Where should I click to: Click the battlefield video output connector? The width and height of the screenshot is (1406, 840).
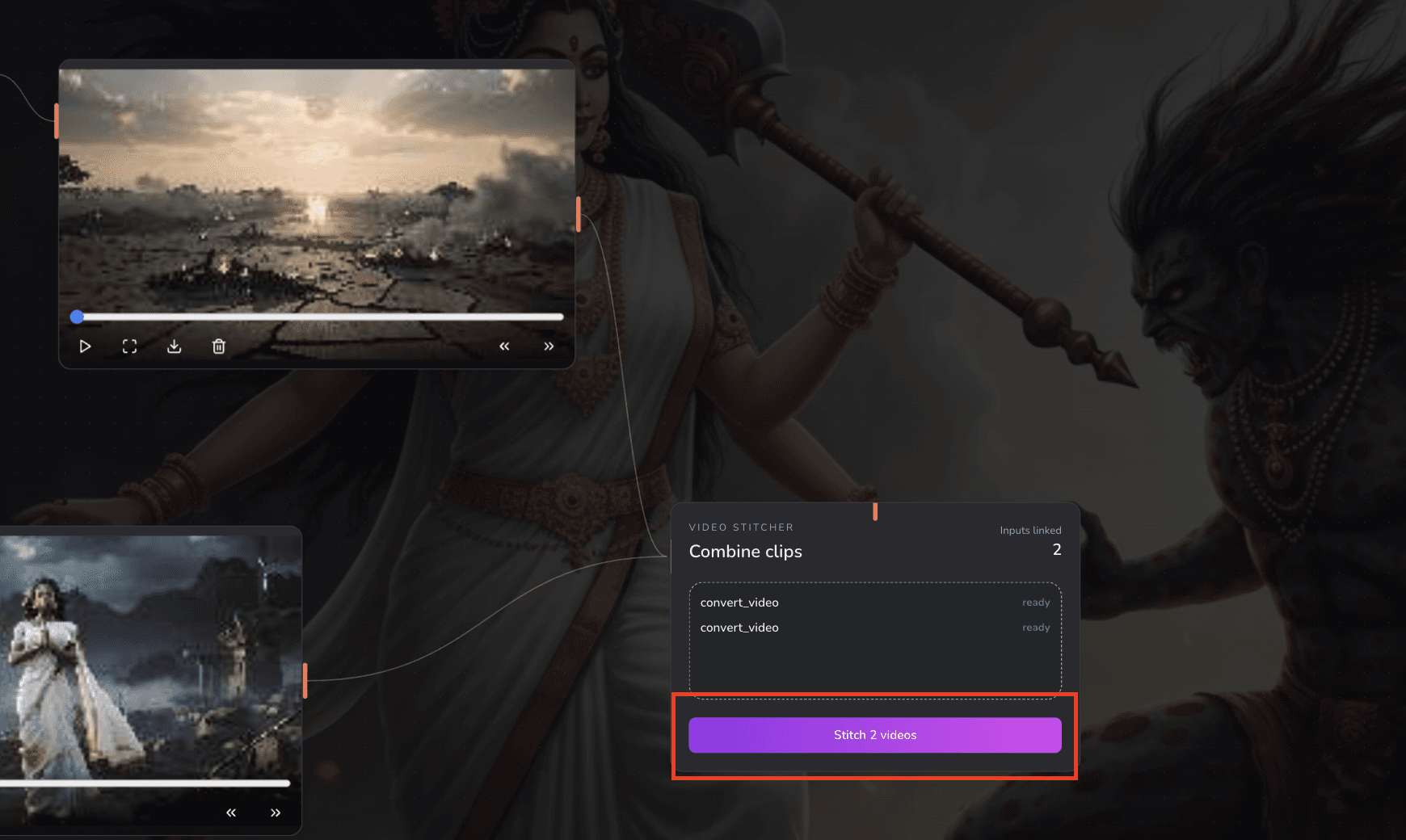click(x=579, y=214)
